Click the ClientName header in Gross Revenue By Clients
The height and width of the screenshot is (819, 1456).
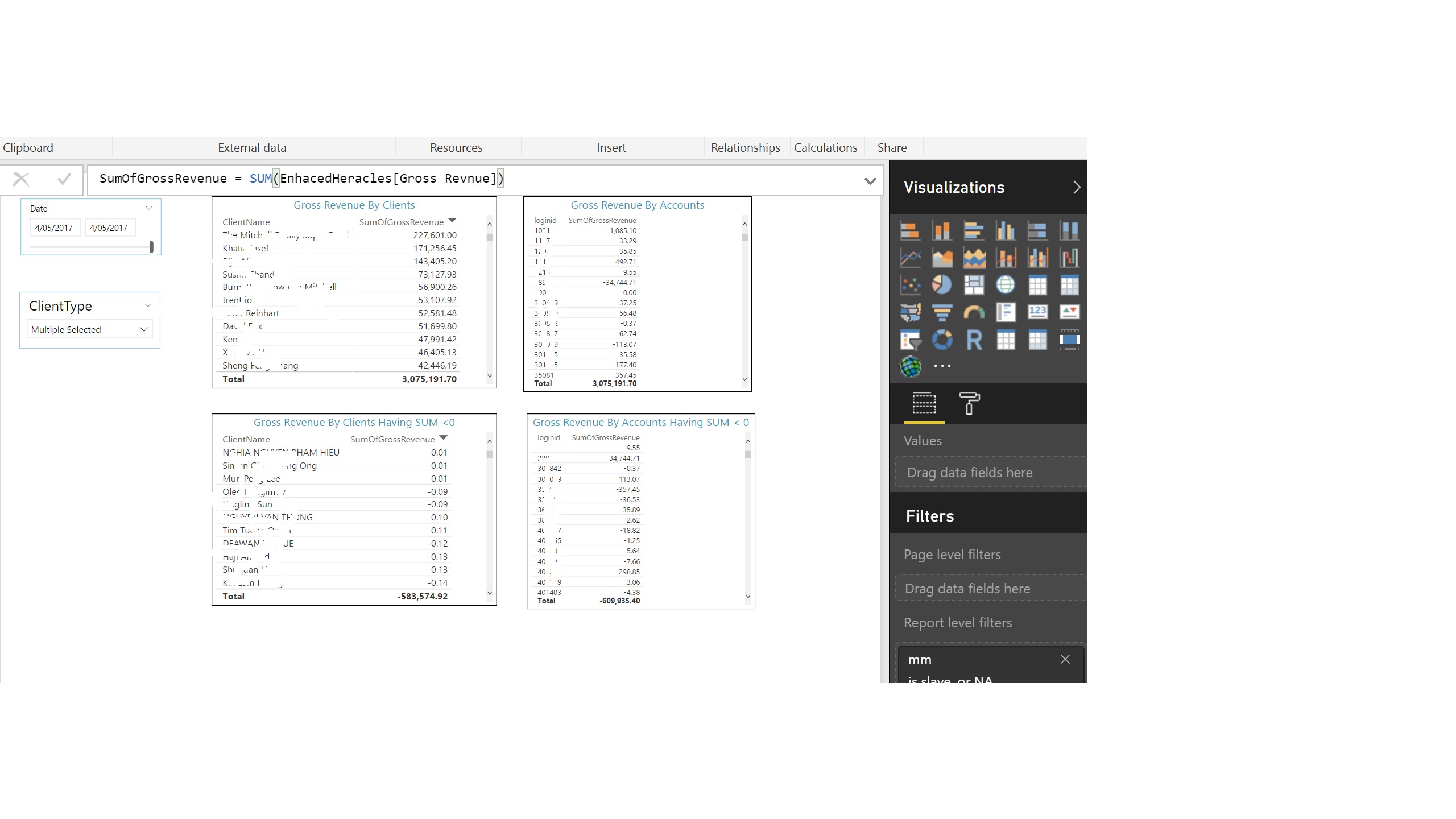246,222
